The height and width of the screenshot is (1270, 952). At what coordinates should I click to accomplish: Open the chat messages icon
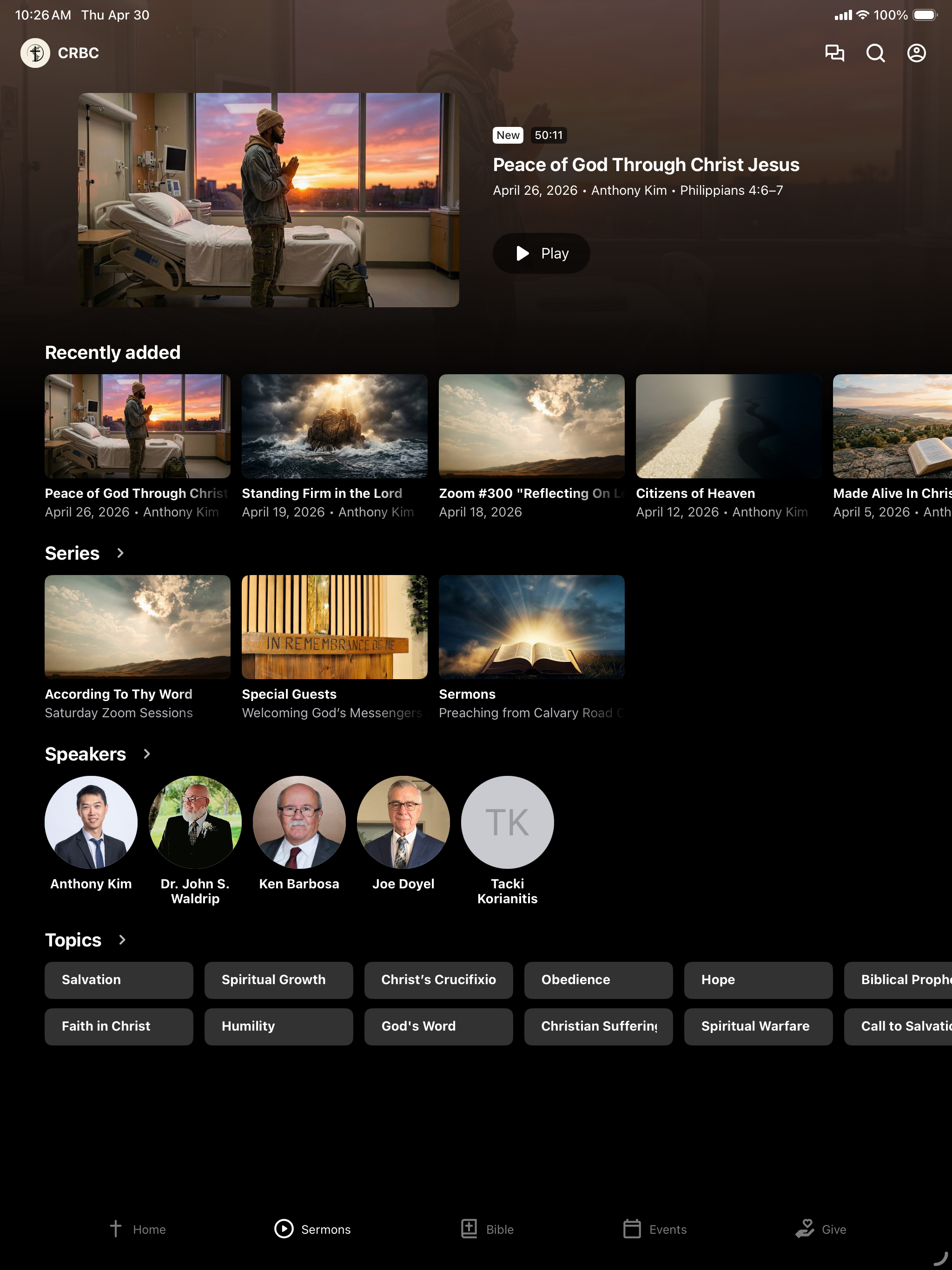pos(834,53)
